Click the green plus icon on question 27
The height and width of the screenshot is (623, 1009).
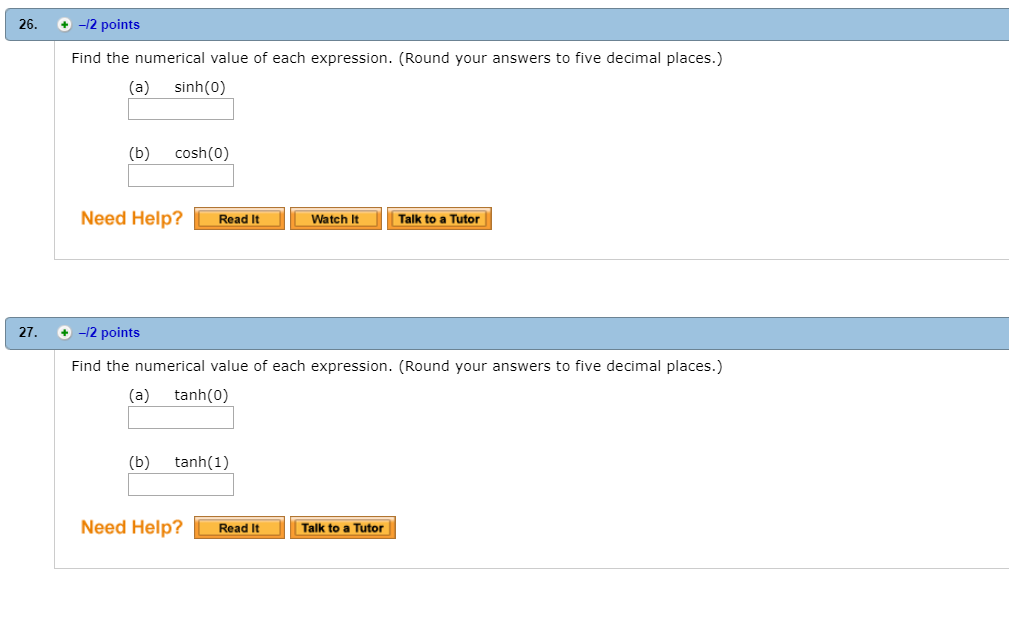[63, 332]
